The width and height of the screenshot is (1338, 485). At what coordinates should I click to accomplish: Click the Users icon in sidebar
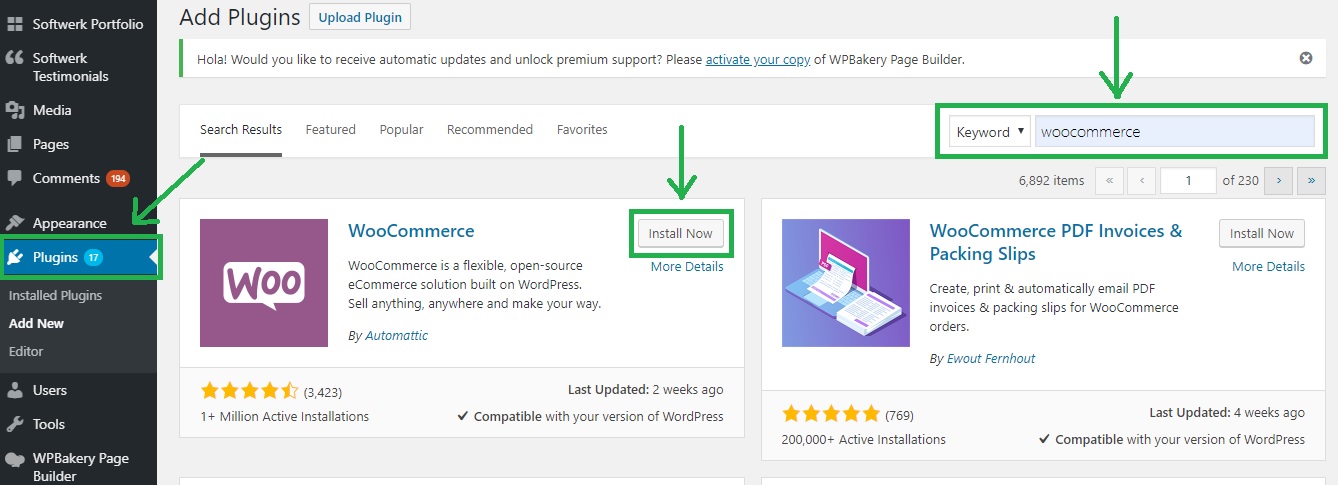coord(15,390)
